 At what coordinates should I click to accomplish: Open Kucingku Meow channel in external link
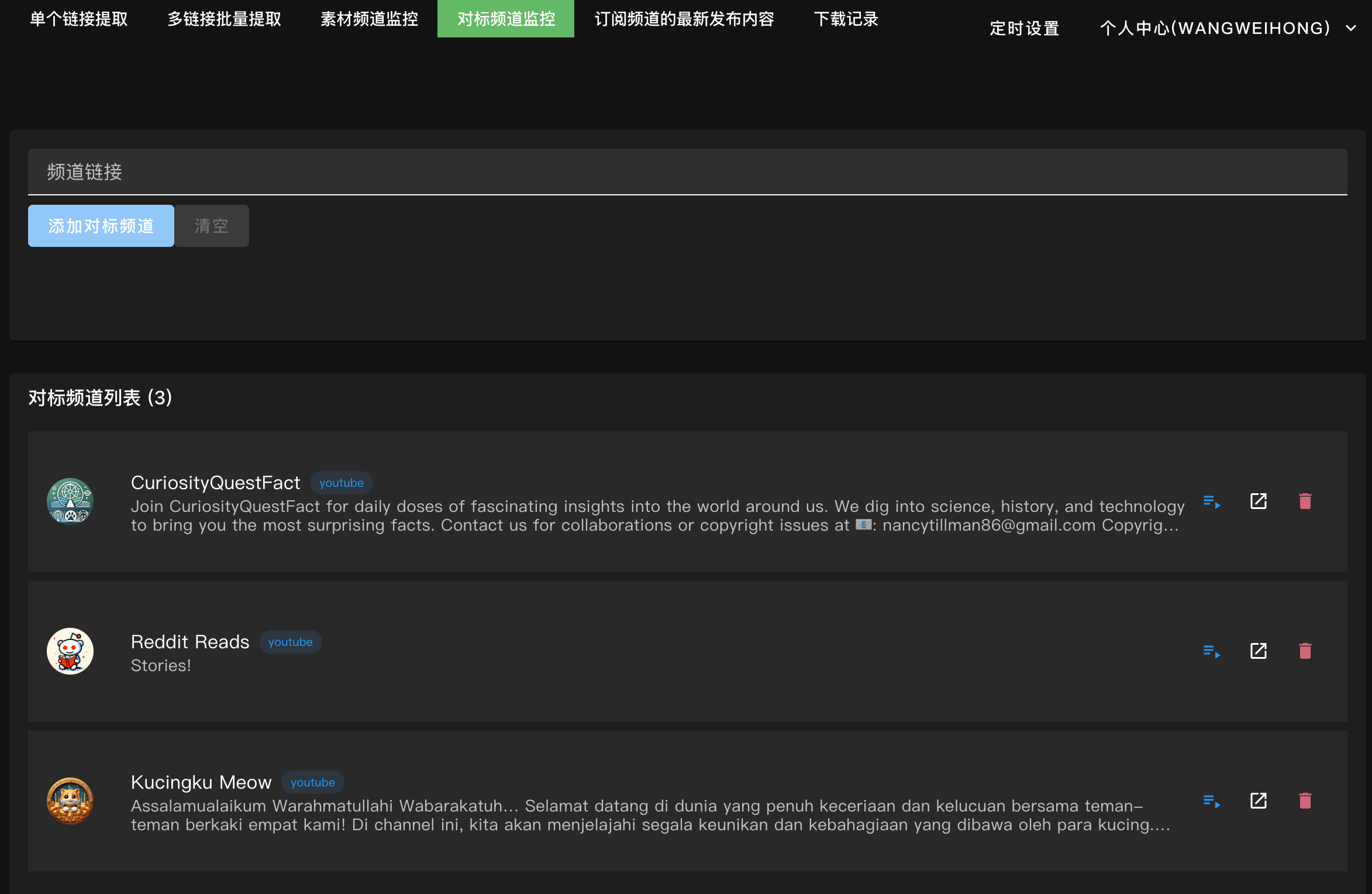tap(1258, 801)
